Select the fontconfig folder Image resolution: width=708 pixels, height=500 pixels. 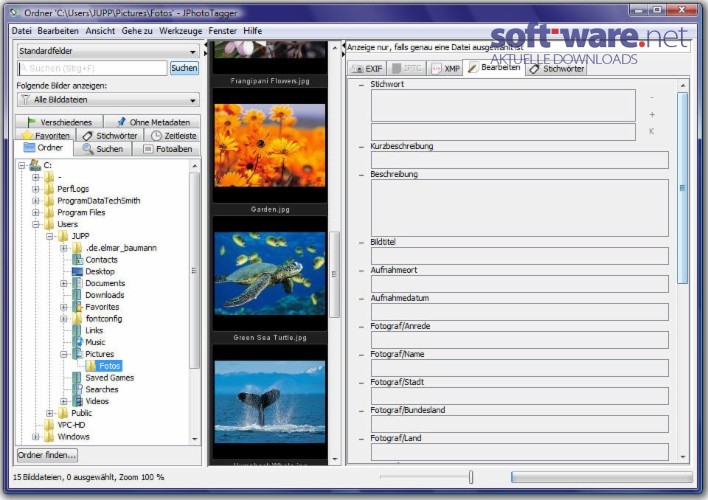104,318
